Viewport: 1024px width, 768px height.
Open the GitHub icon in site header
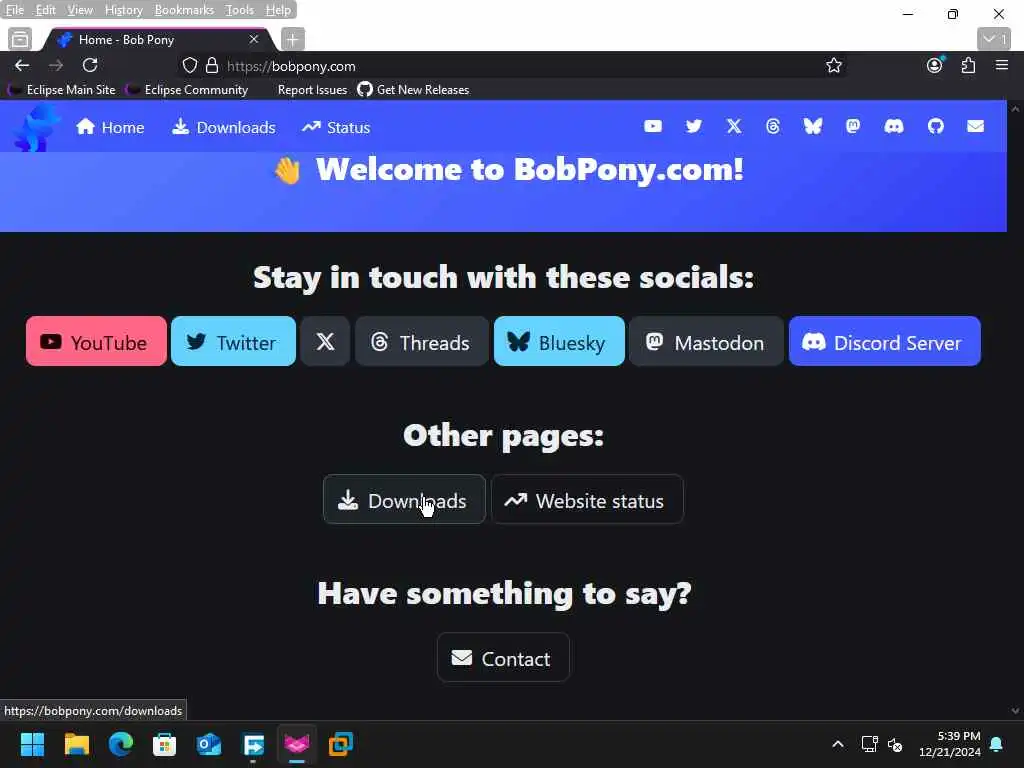(935, 126)
